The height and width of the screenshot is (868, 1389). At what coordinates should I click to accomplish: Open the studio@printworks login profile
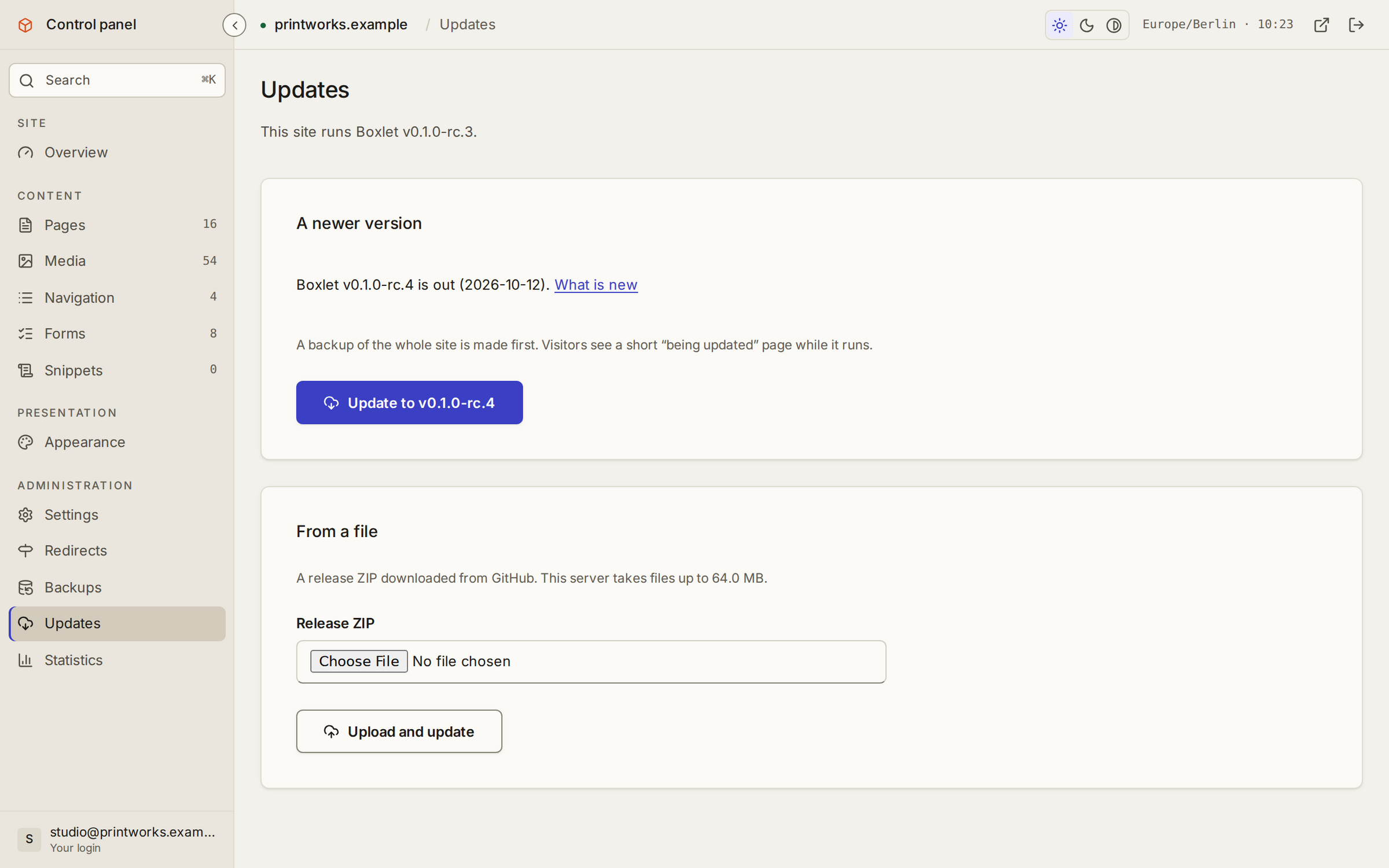pos(117,839)
